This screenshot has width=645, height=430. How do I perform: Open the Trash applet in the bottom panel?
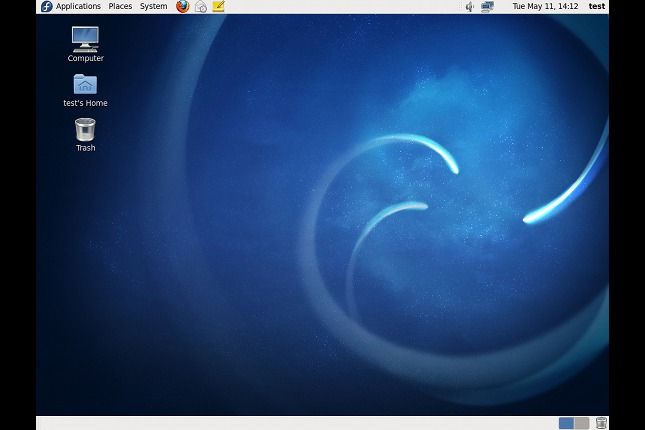point(601,423)
